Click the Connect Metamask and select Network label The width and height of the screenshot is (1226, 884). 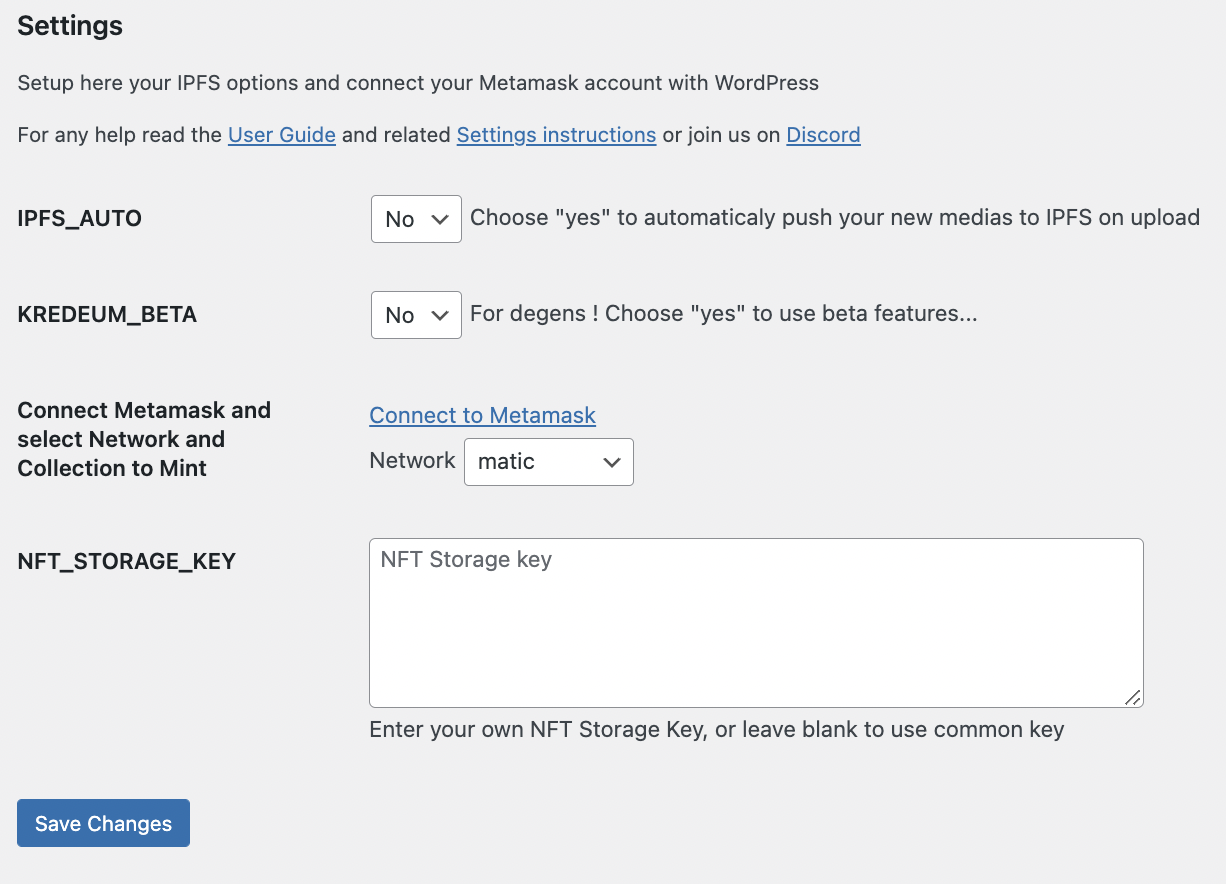point(144,439)
